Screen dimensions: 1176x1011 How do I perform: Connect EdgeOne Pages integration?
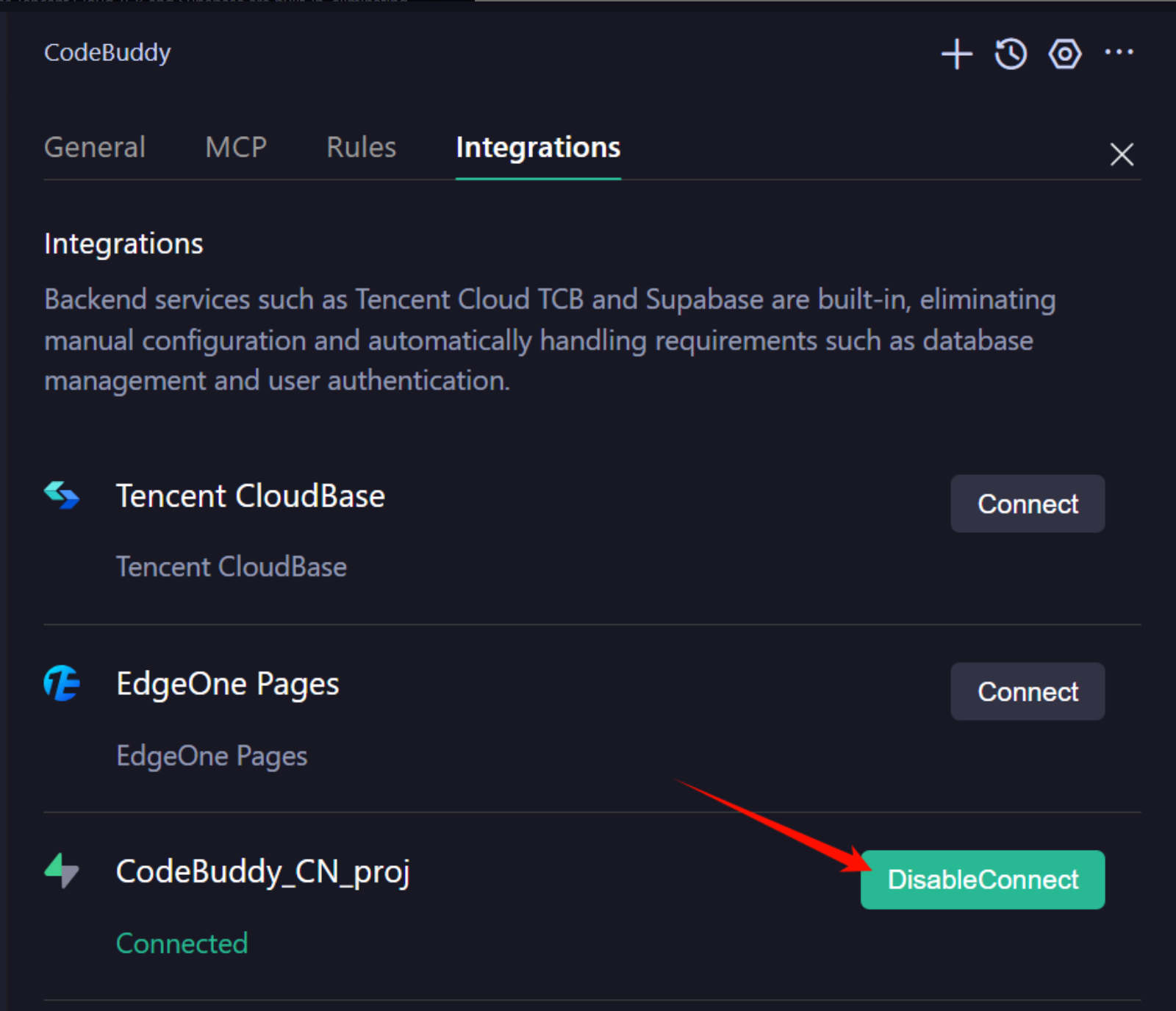(x=1027, y=691)
